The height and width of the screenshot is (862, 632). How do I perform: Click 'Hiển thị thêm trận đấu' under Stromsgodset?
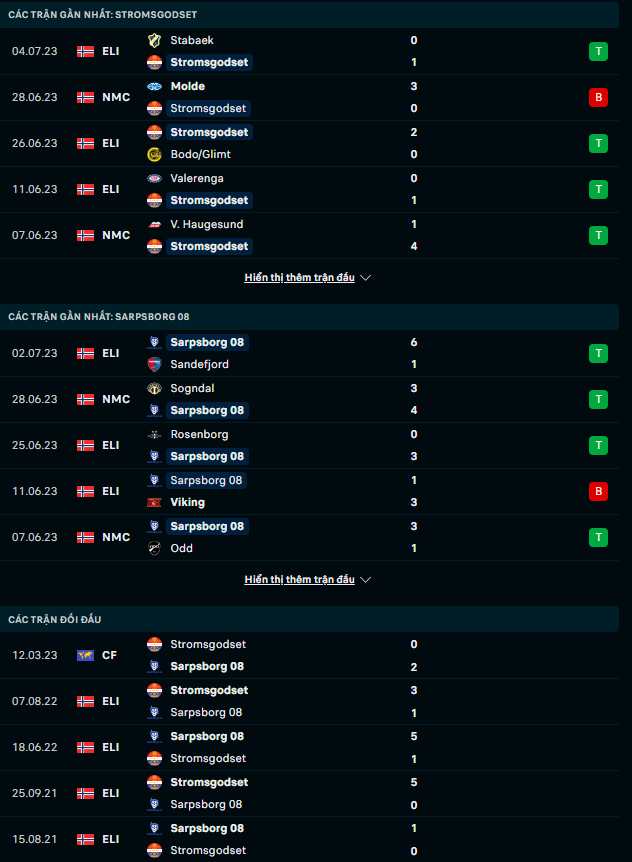[x=299, y=278]
